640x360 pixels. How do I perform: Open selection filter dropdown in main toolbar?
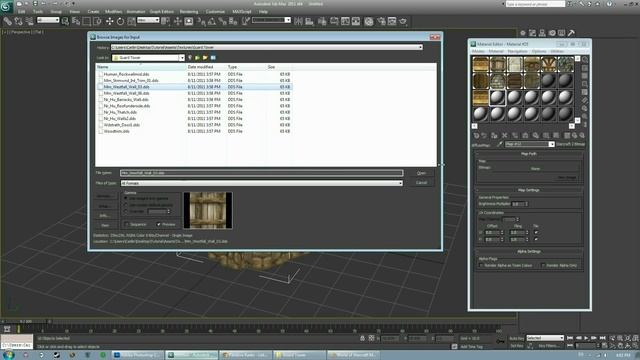click(48, 20)
